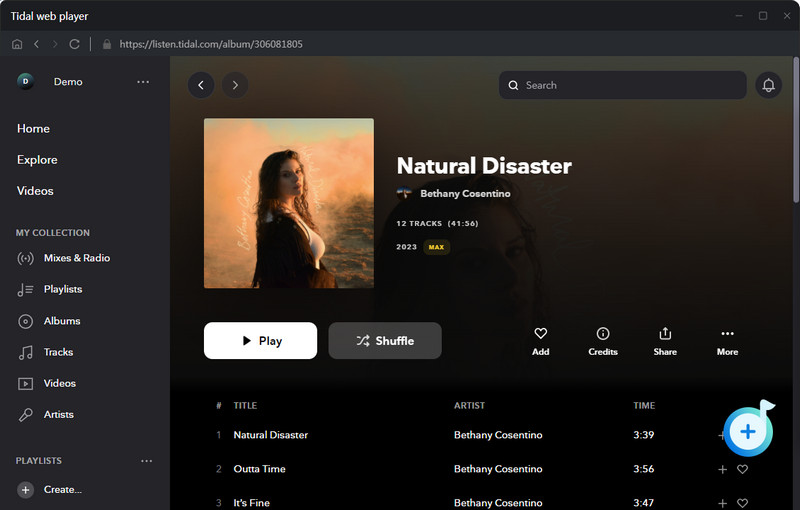Screen dimensions: 800x510
Task: Click the 3:39 time of Natural Disaster
Action: tap(644, 435)
